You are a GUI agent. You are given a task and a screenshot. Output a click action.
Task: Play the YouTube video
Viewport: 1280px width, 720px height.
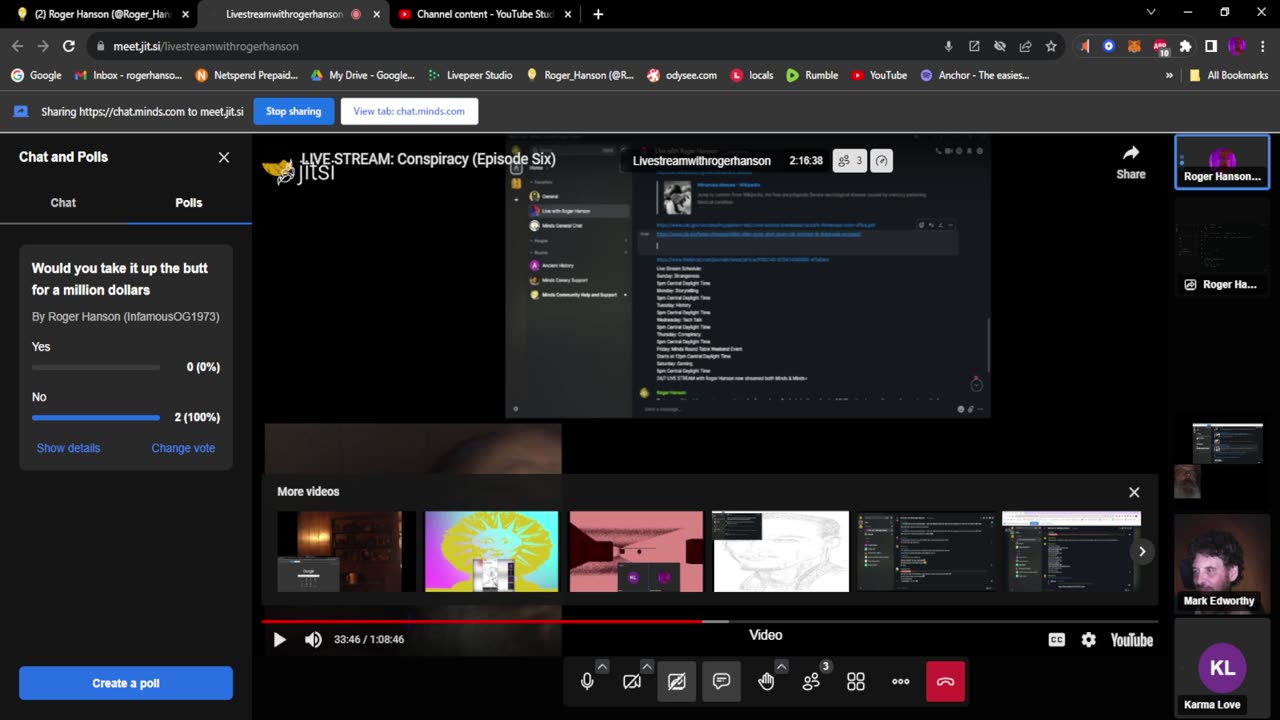point(279,640)
